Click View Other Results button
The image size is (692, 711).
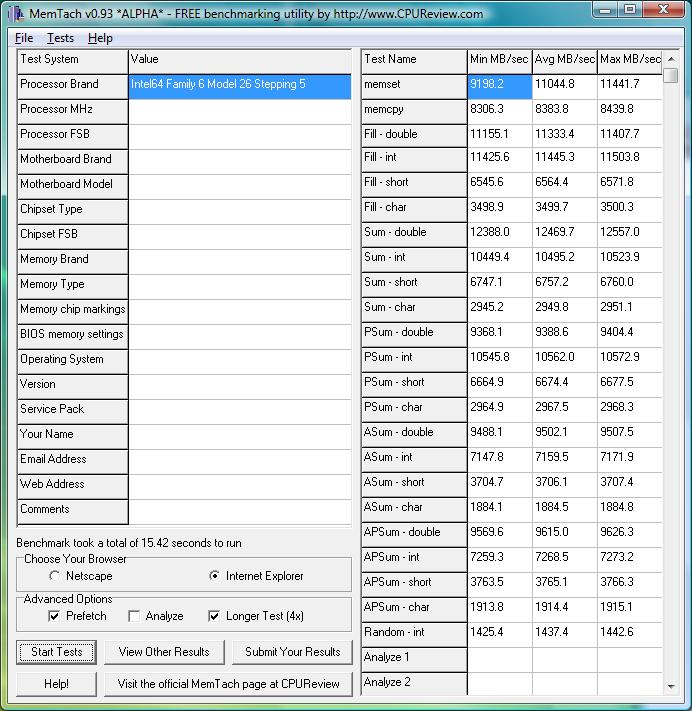[164, 652]
